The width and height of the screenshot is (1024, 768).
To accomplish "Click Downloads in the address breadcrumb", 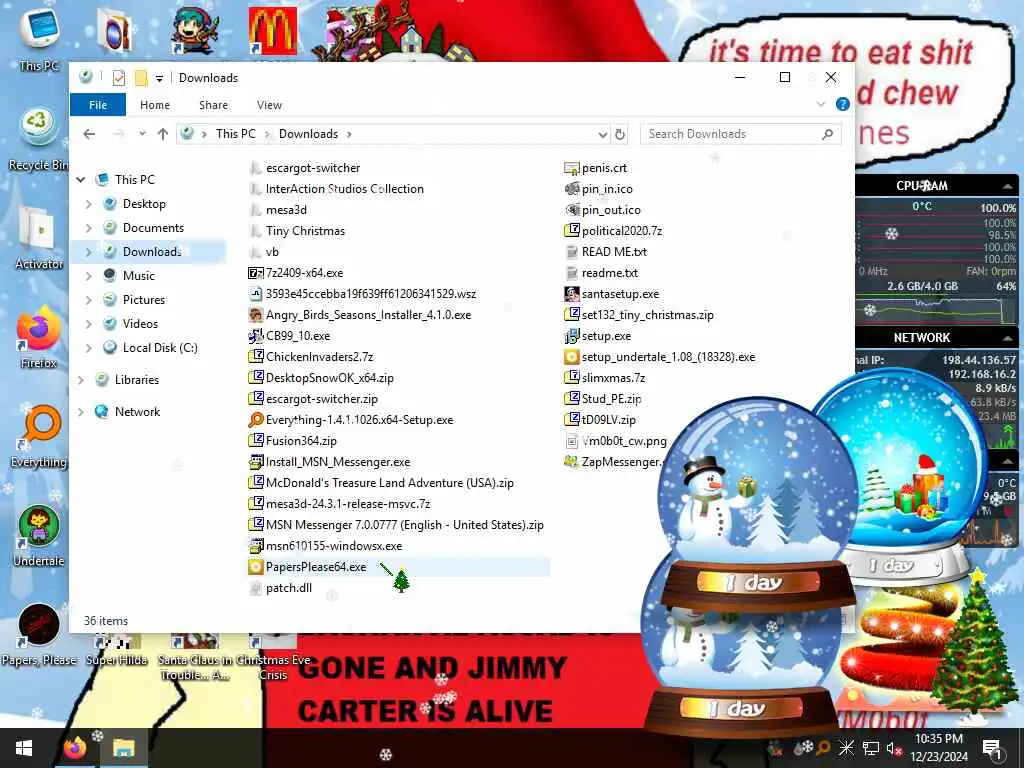I will [x=308, y=134].
